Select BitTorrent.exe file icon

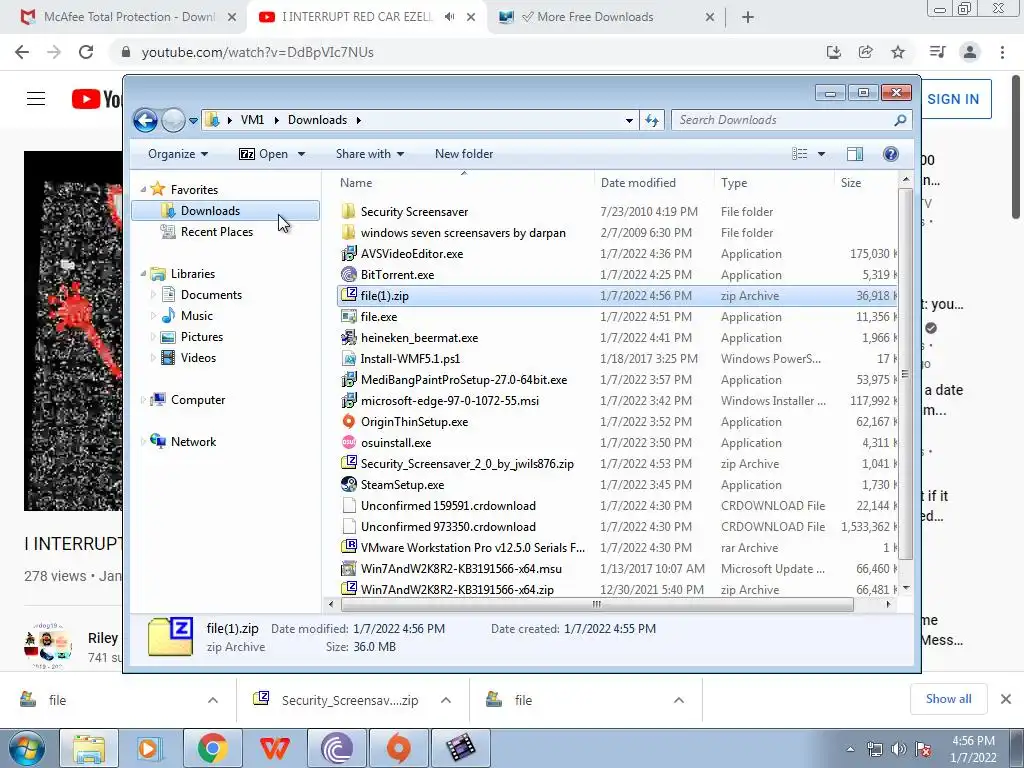coord(349,274)
